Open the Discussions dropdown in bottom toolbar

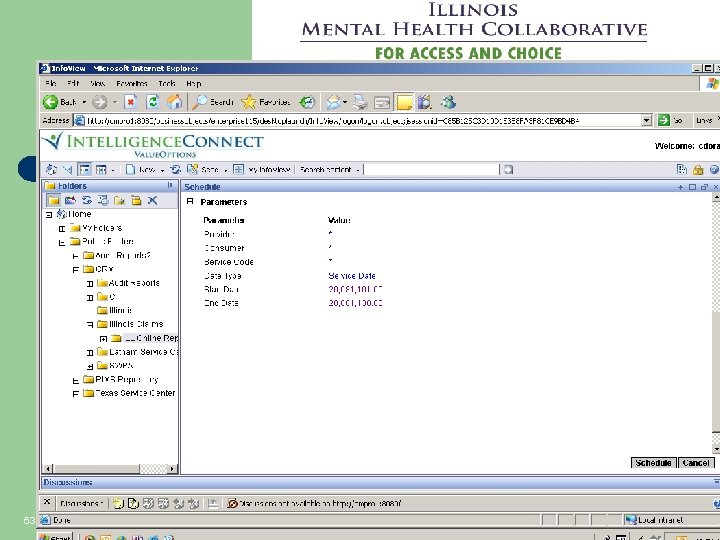coord(81,504)
